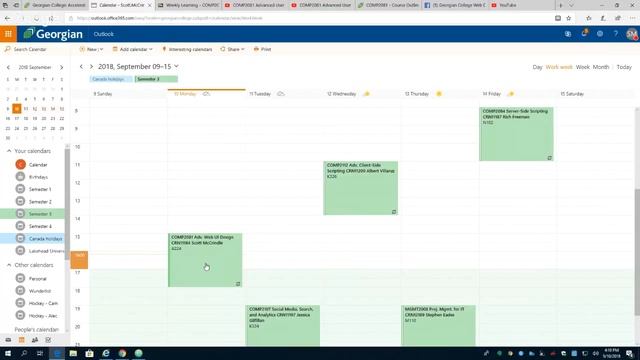The width and height of the screenshot is (640, 360).
Task: Click the Search Calendar field
Action: click(34, 49)
